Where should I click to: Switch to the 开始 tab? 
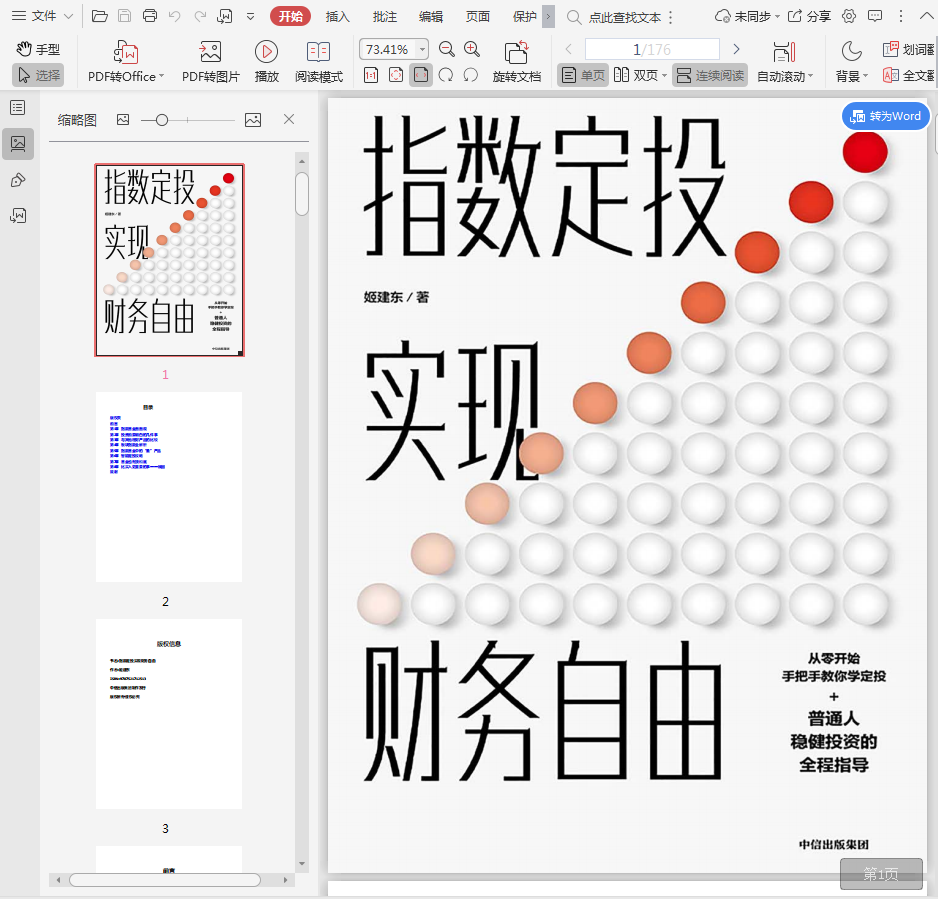tap(290, 16)
